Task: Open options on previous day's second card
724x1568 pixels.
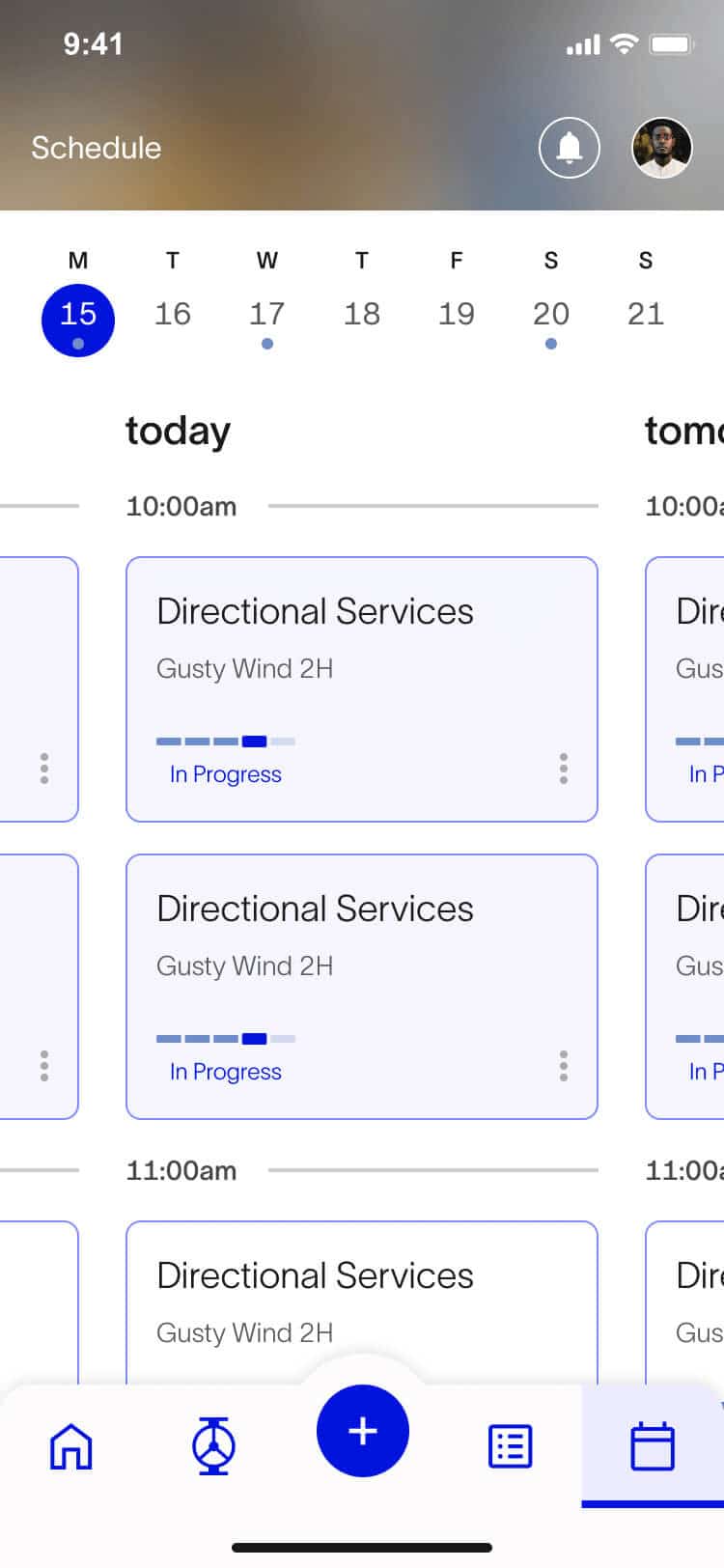Action: pyautogui.click(x=44, y=1066)
